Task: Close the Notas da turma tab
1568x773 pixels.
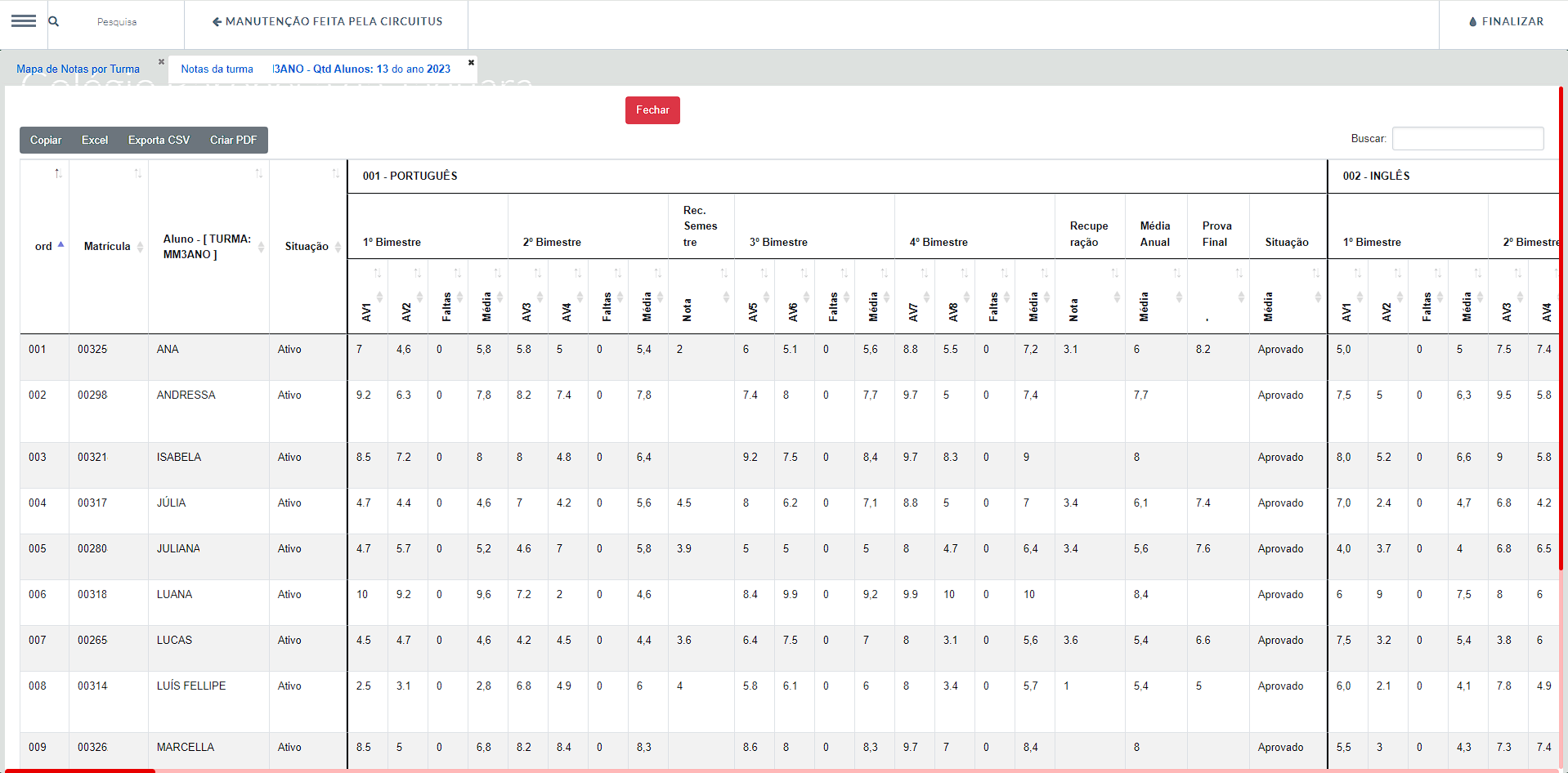Action: coord(471,62)
